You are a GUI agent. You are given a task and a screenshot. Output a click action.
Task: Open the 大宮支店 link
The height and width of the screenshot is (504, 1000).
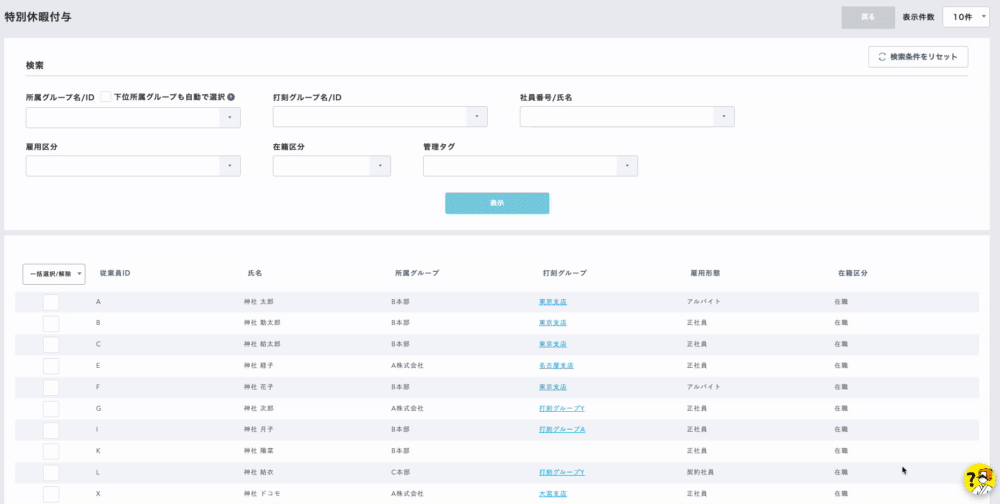(552, 494)
